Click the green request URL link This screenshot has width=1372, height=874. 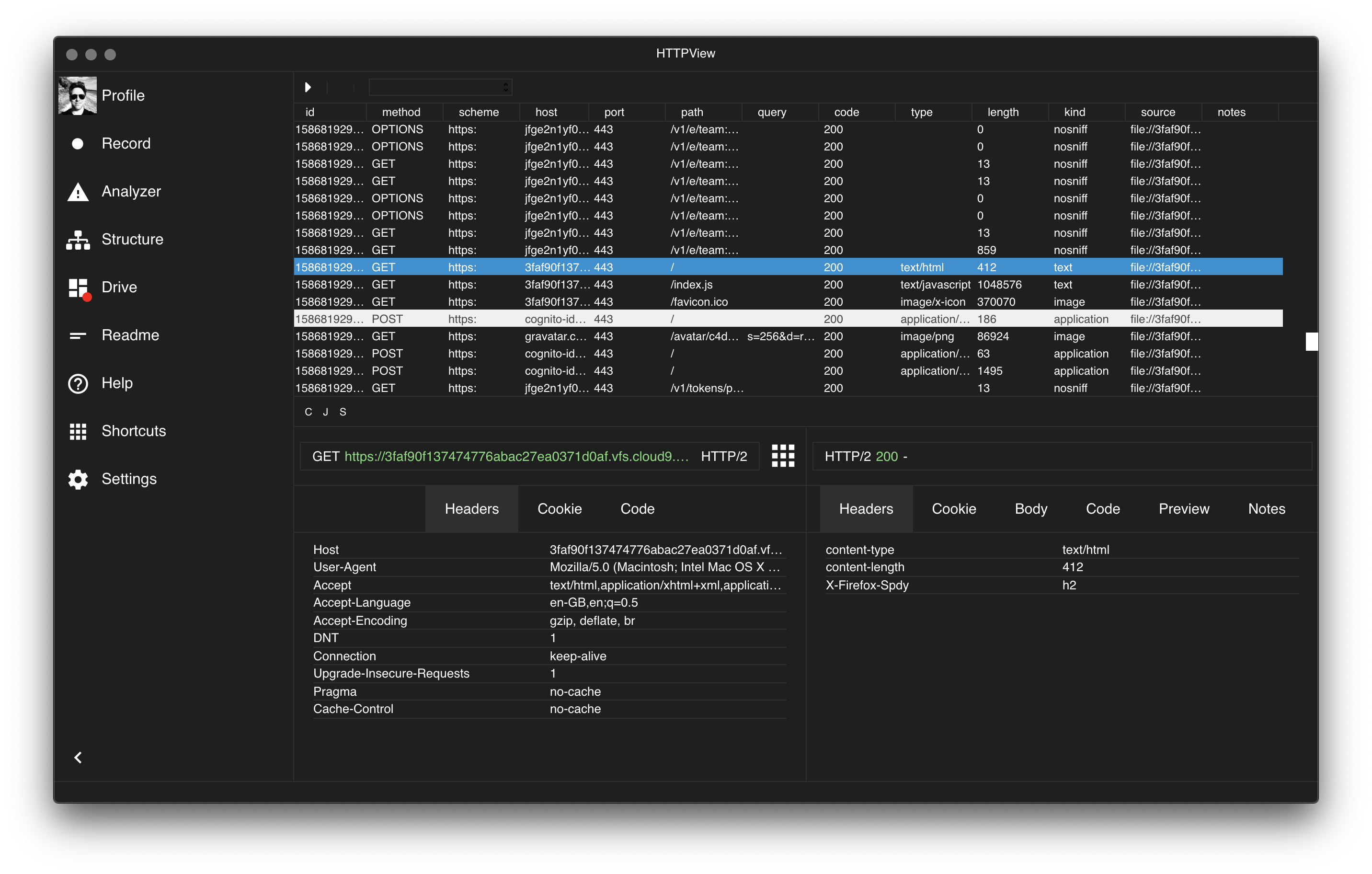[x=517, y=456]
